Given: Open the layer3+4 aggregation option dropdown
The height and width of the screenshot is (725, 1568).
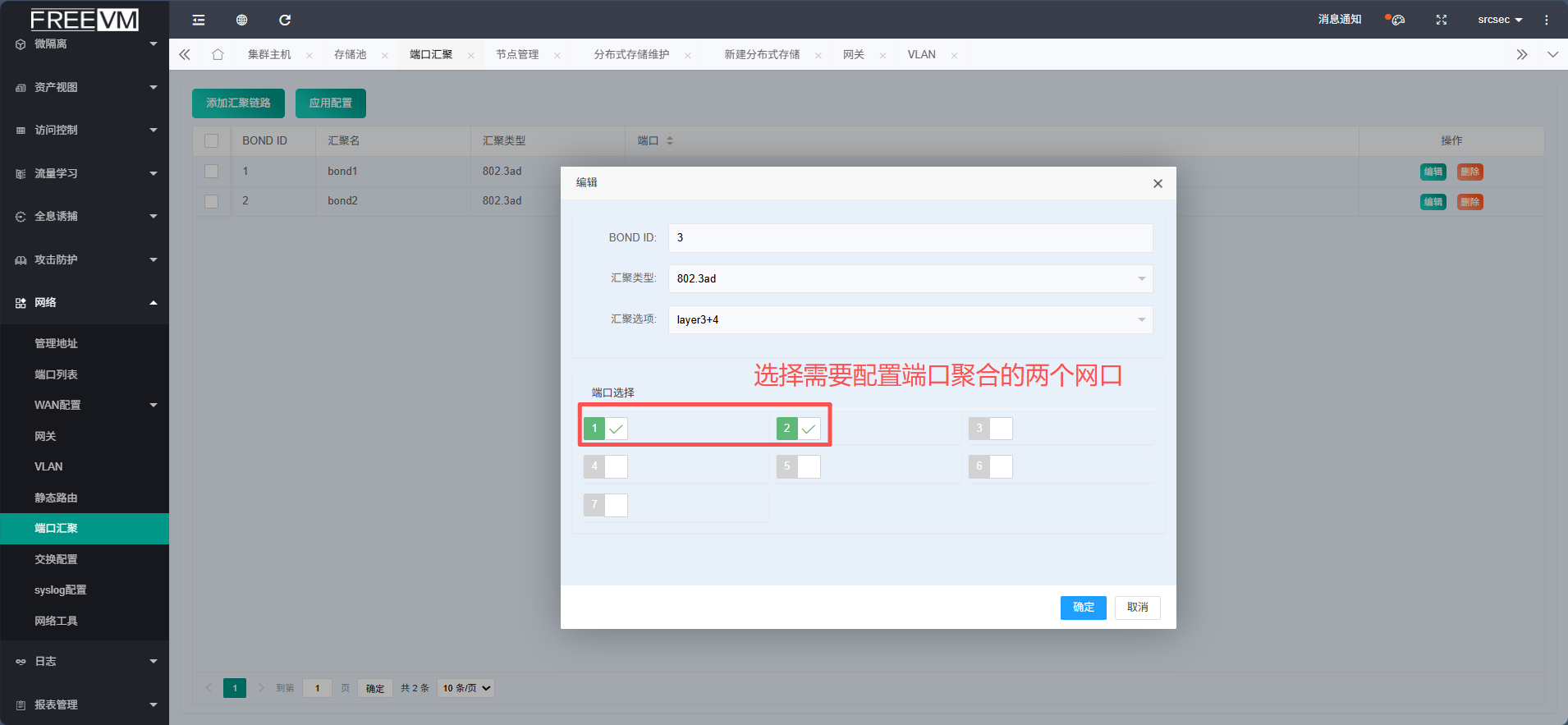Looking at the screenshot, I should 910,319.
